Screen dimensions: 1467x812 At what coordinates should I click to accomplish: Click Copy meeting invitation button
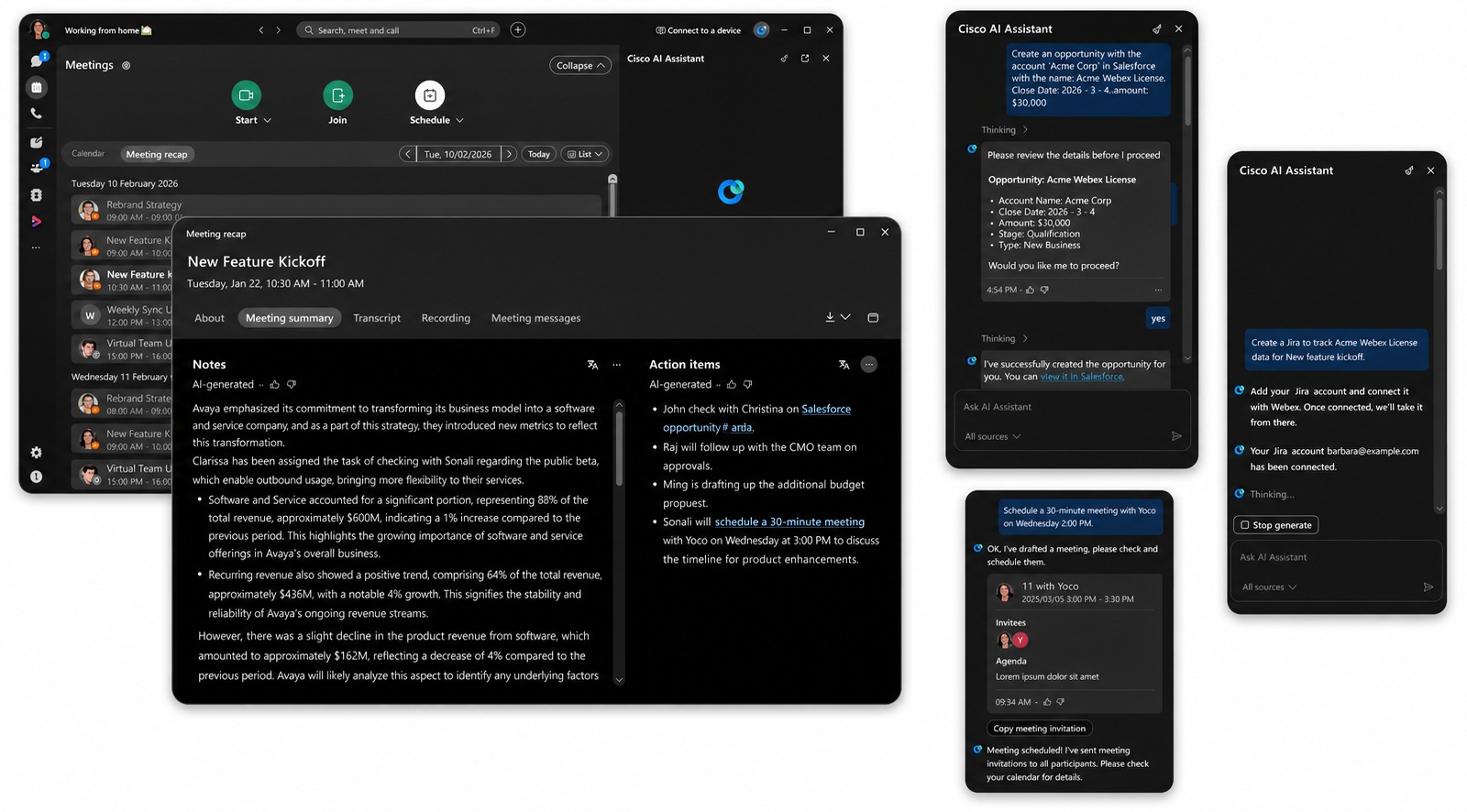(1040, 729)
